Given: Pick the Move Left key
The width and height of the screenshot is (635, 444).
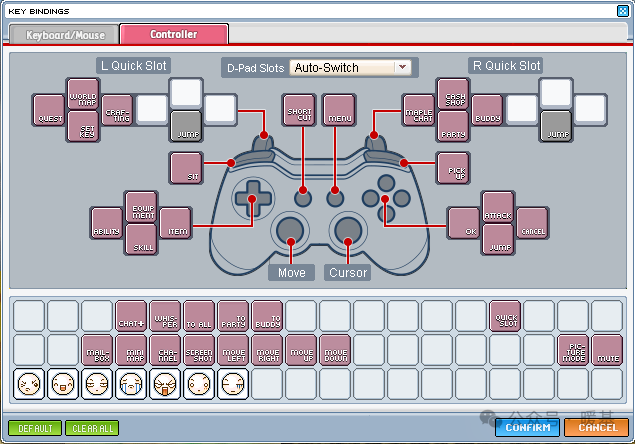Looking at the screenshot, I should (x=233, y=350).
